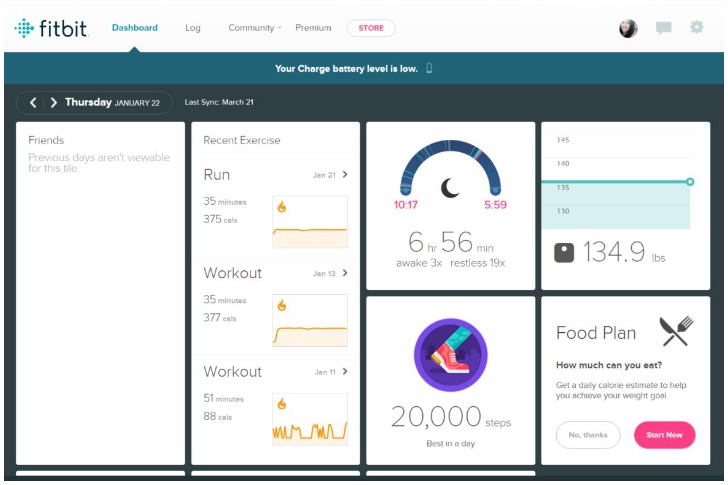Click the 6 hr 56 min sleep duration
Image resolution: width=728 pixels, height=485 pixels.
[x=451, y=242]
